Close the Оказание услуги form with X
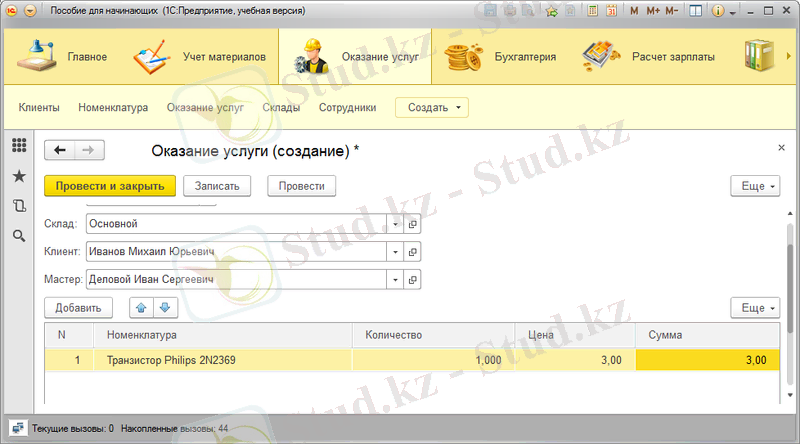The height and width of the screenshot is (444, 800). click(x=781, y=147)
